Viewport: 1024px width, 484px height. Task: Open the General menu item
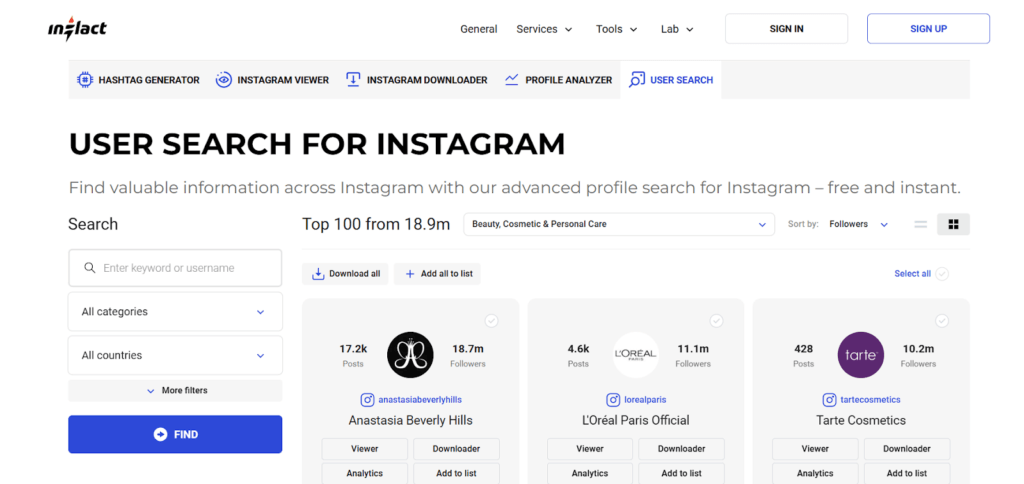pyautogui.click(x=479, y=29)
